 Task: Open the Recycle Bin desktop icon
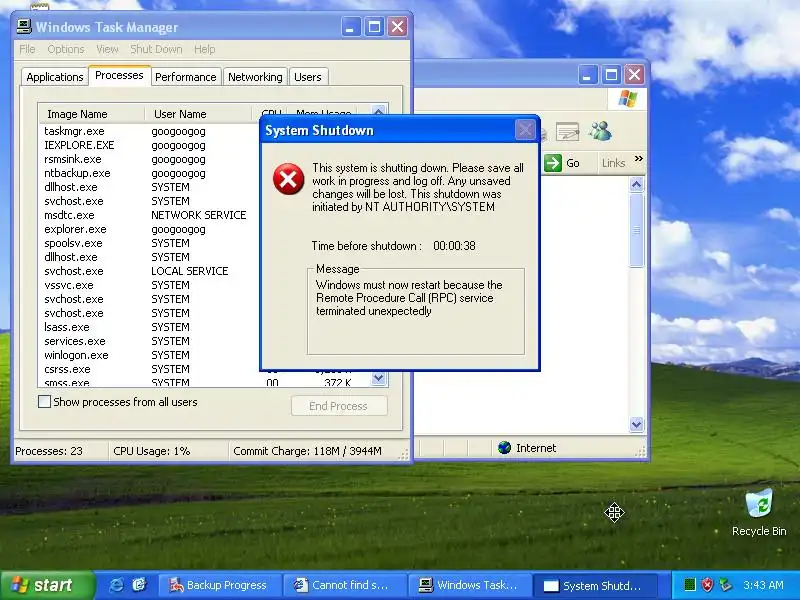759,512
